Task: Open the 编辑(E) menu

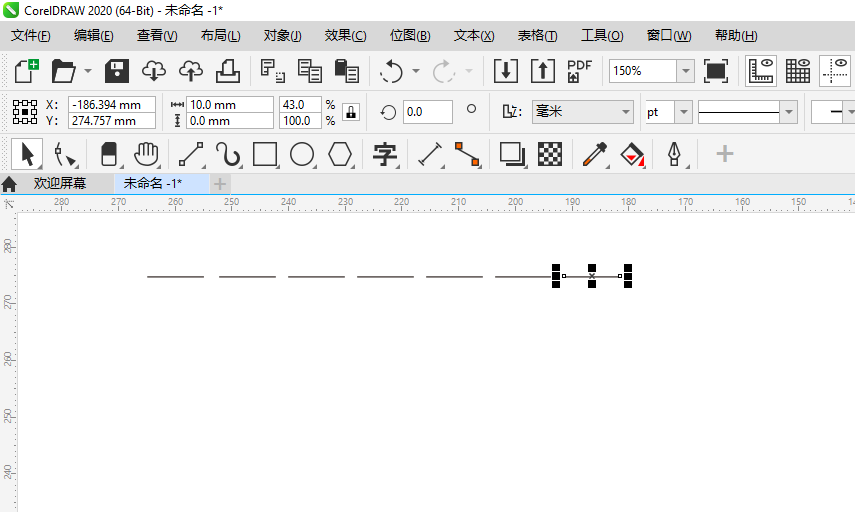Action: tap(93, 35)
